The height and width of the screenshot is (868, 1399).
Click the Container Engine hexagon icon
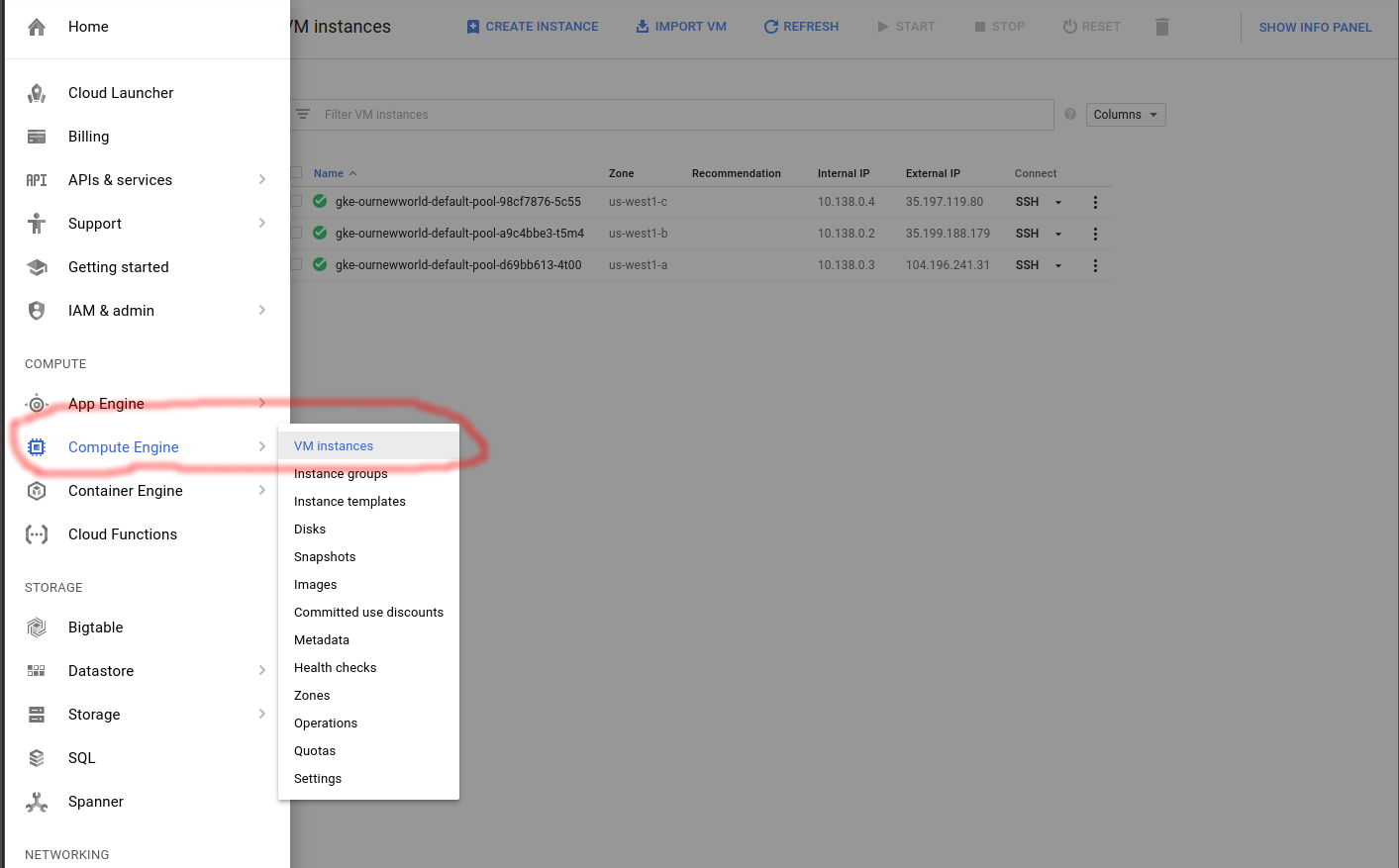[x=37, y=491]
